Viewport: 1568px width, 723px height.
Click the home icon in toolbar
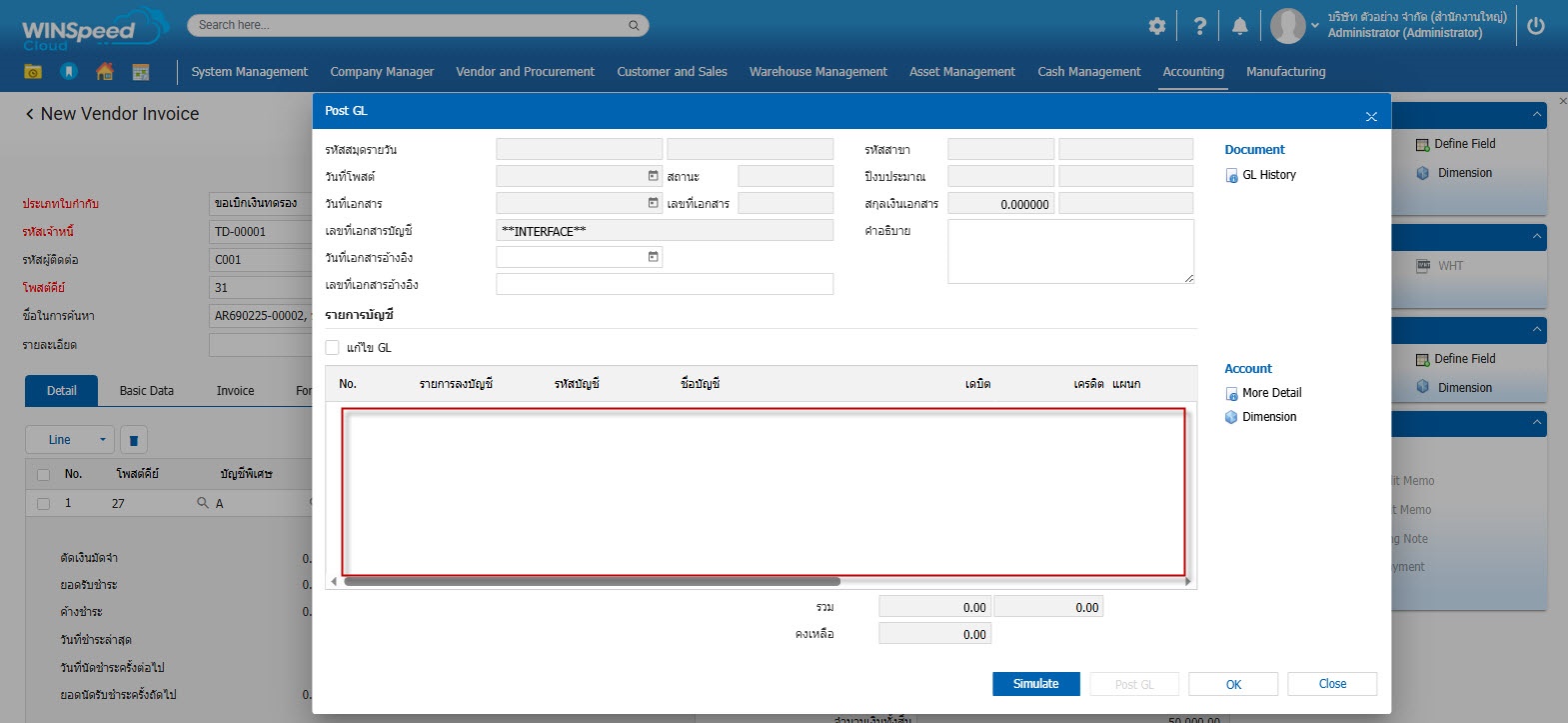click(x=105, y=71)
